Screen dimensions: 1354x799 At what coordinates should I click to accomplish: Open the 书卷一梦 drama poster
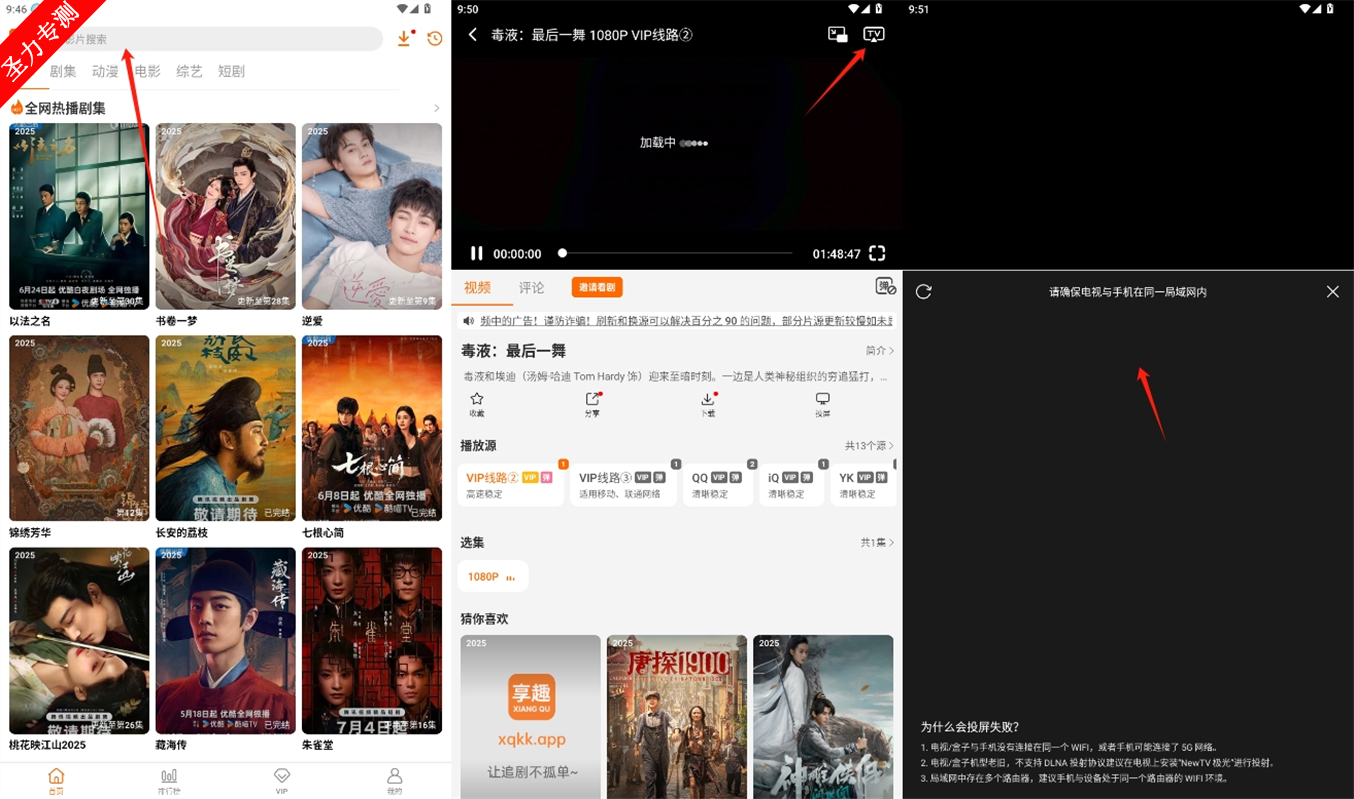tap(226, 216)
